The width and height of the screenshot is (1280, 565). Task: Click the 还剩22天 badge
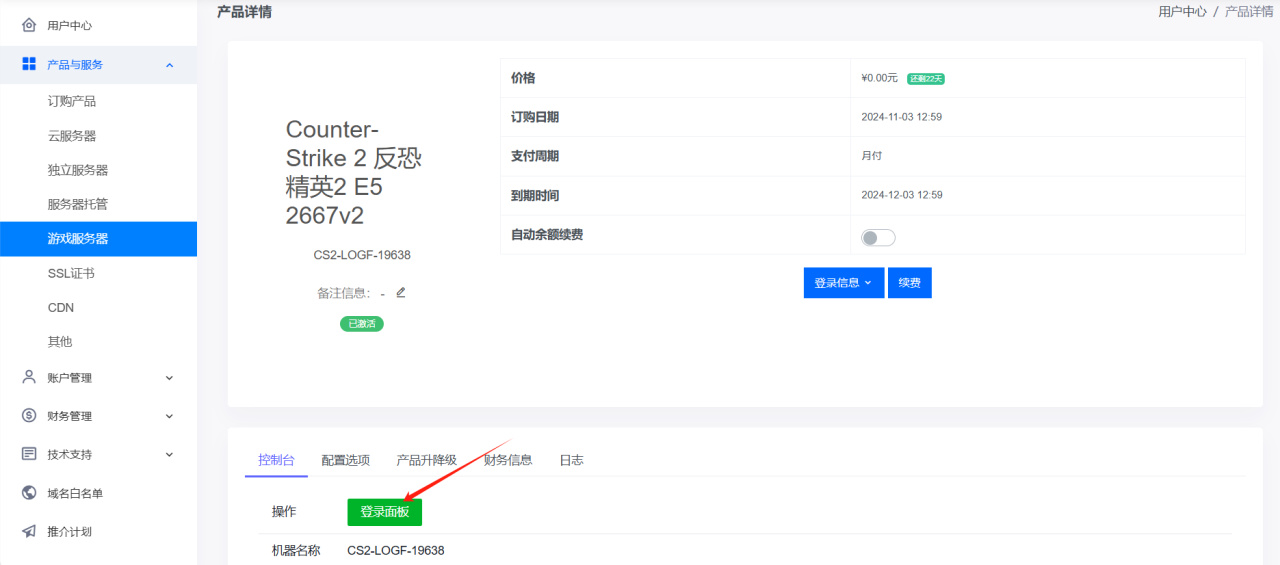tap(926, 78)
